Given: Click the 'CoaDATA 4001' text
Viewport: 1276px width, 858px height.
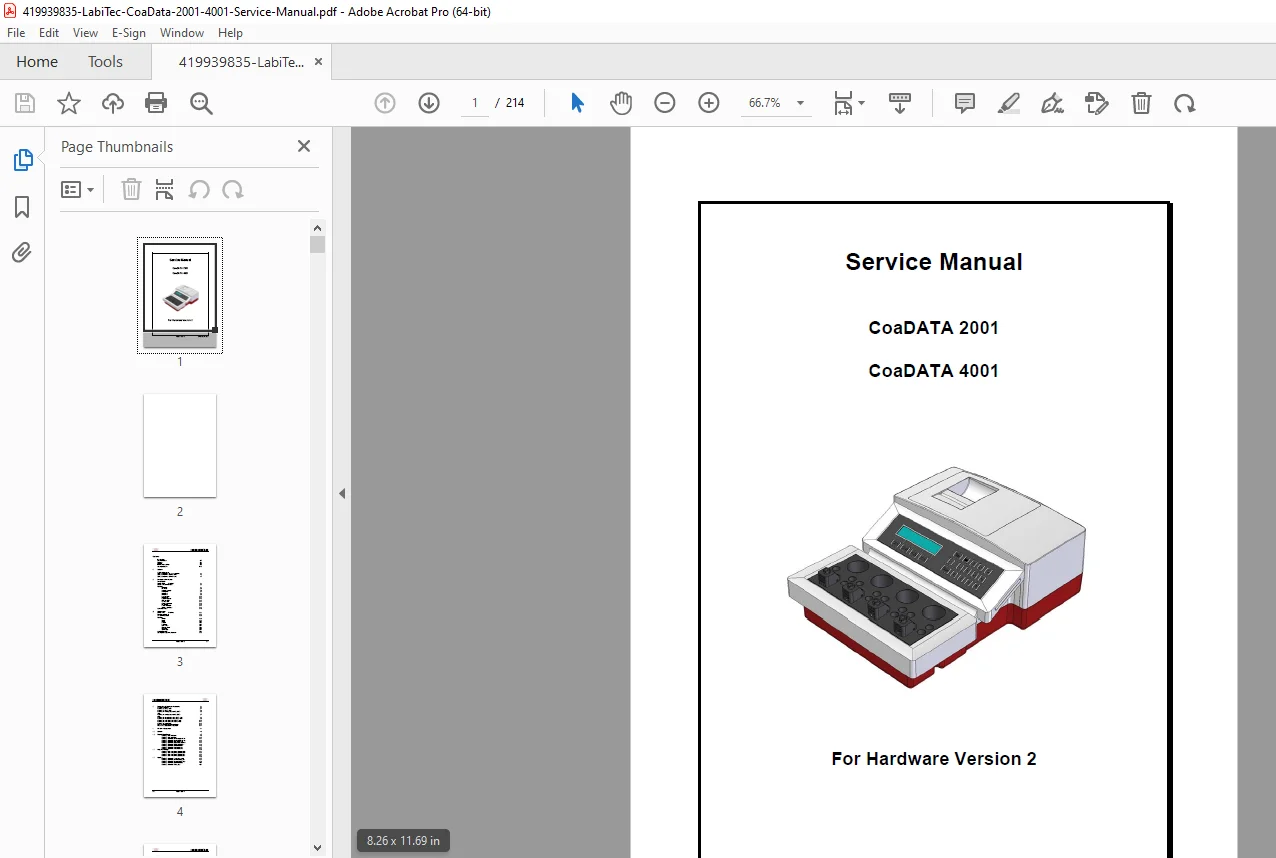Looking at the screenshot, I should coord(934,371).
